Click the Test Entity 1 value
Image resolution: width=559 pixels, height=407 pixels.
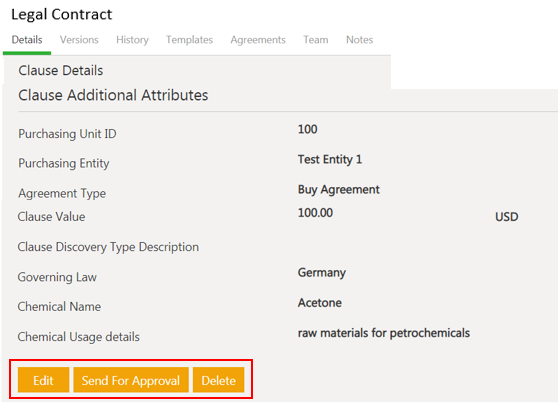[x=330, y=159]
